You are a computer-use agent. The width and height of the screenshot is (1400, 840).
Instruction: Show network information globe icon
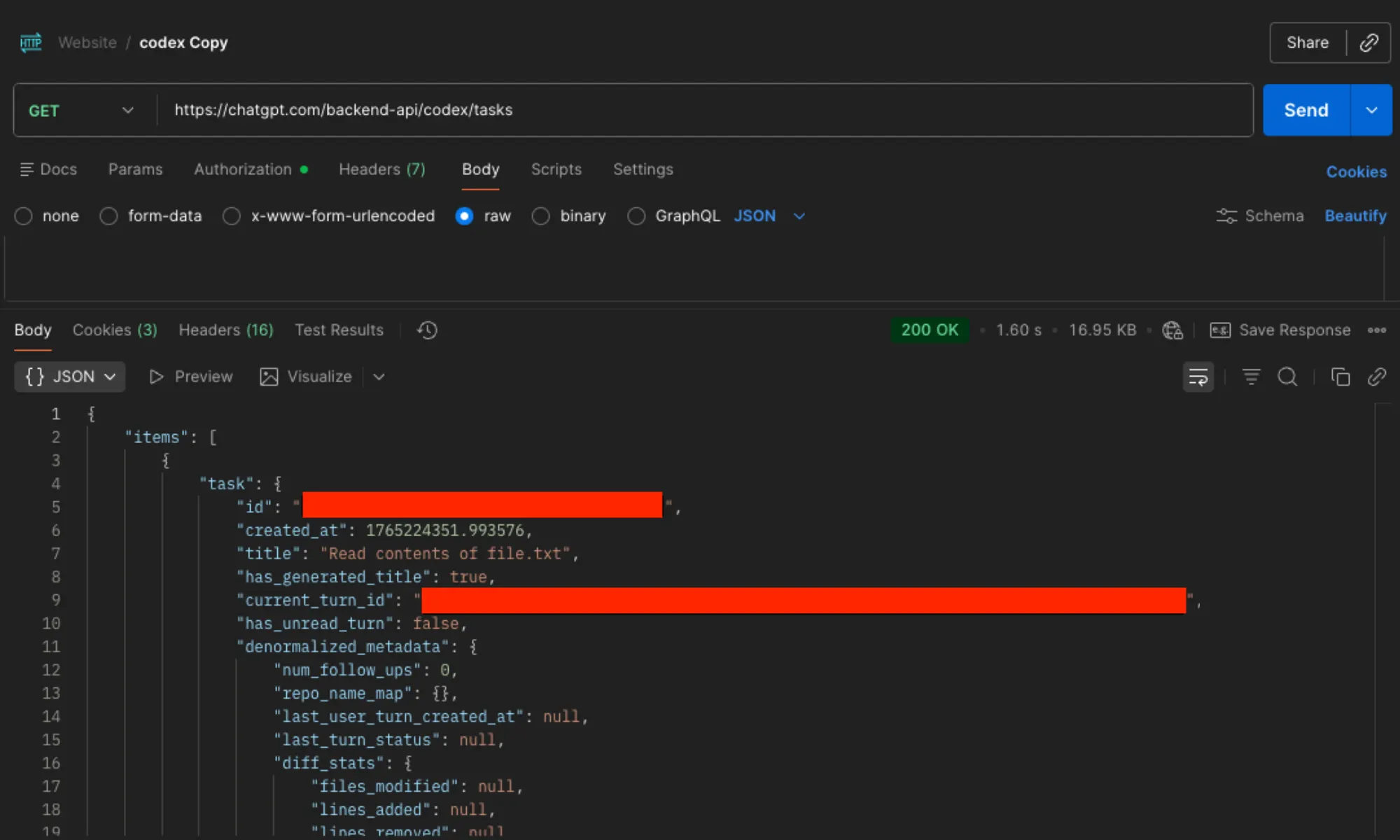[x=1172, y=330]
